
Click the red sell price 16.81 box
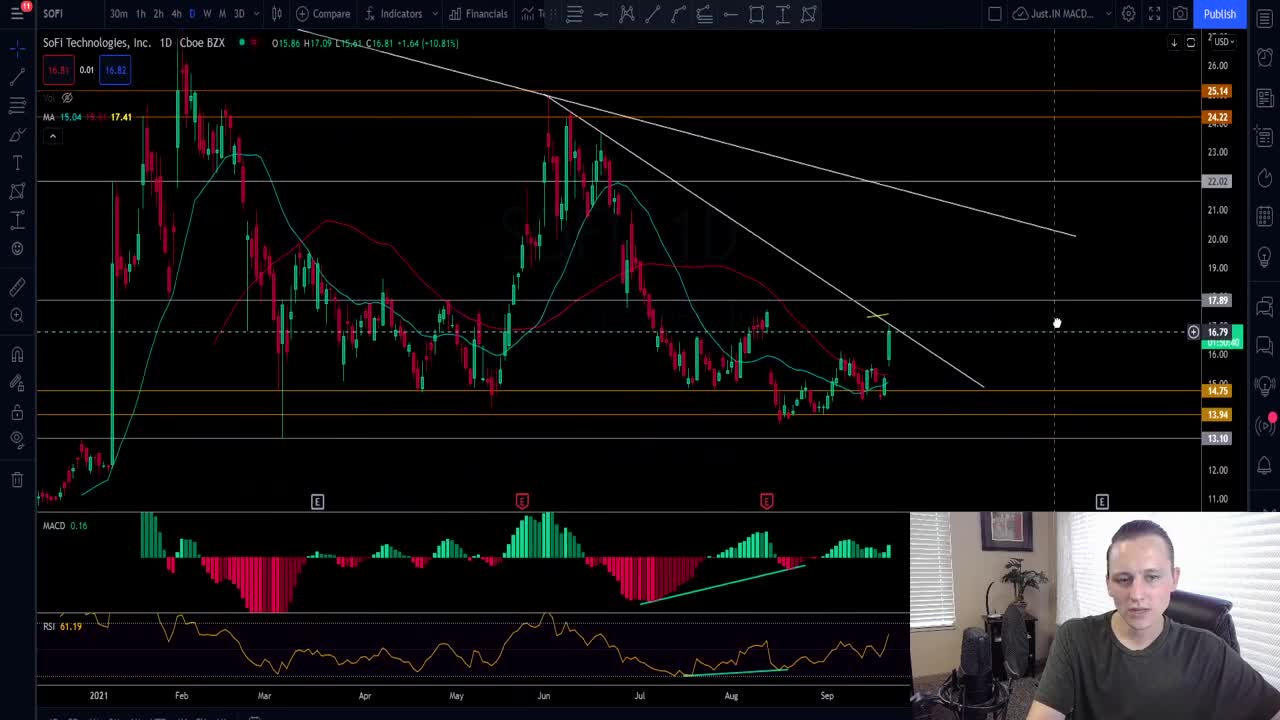pos(58,70)
